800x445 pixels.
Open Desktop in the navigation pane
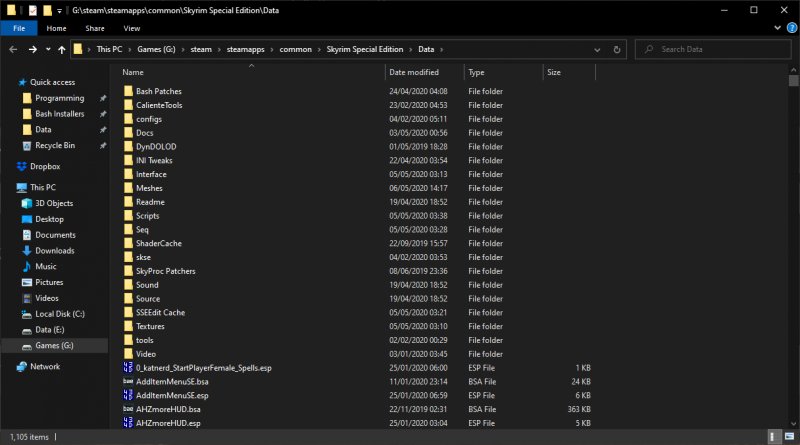(49, 219)
